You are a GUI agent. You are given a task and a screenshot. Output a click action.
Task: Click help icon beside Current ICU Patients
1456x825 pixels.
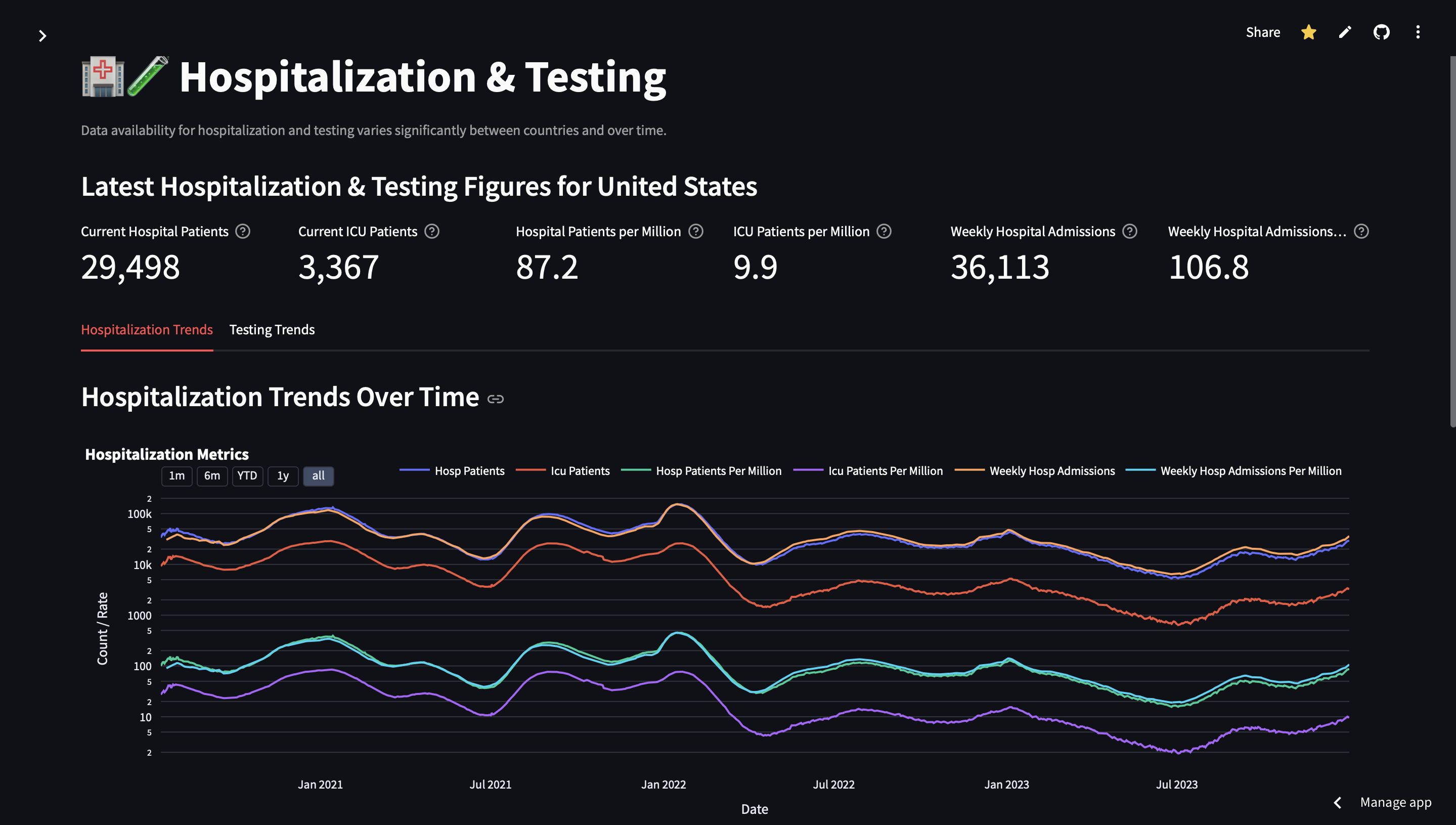coord(432,231)
